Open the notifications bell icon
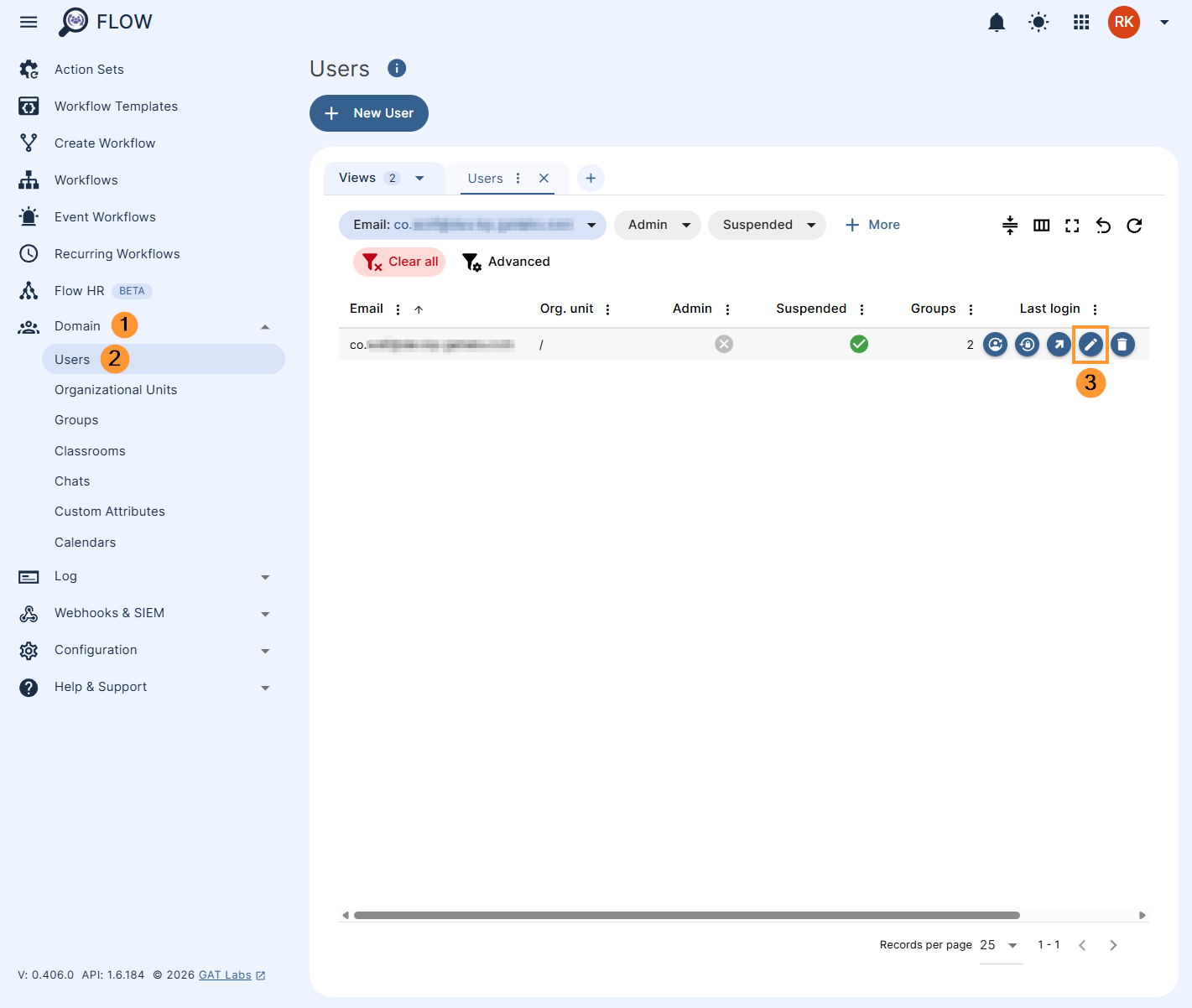The width and height of the screenshot is (1192, 1008). tap(997, 22)
